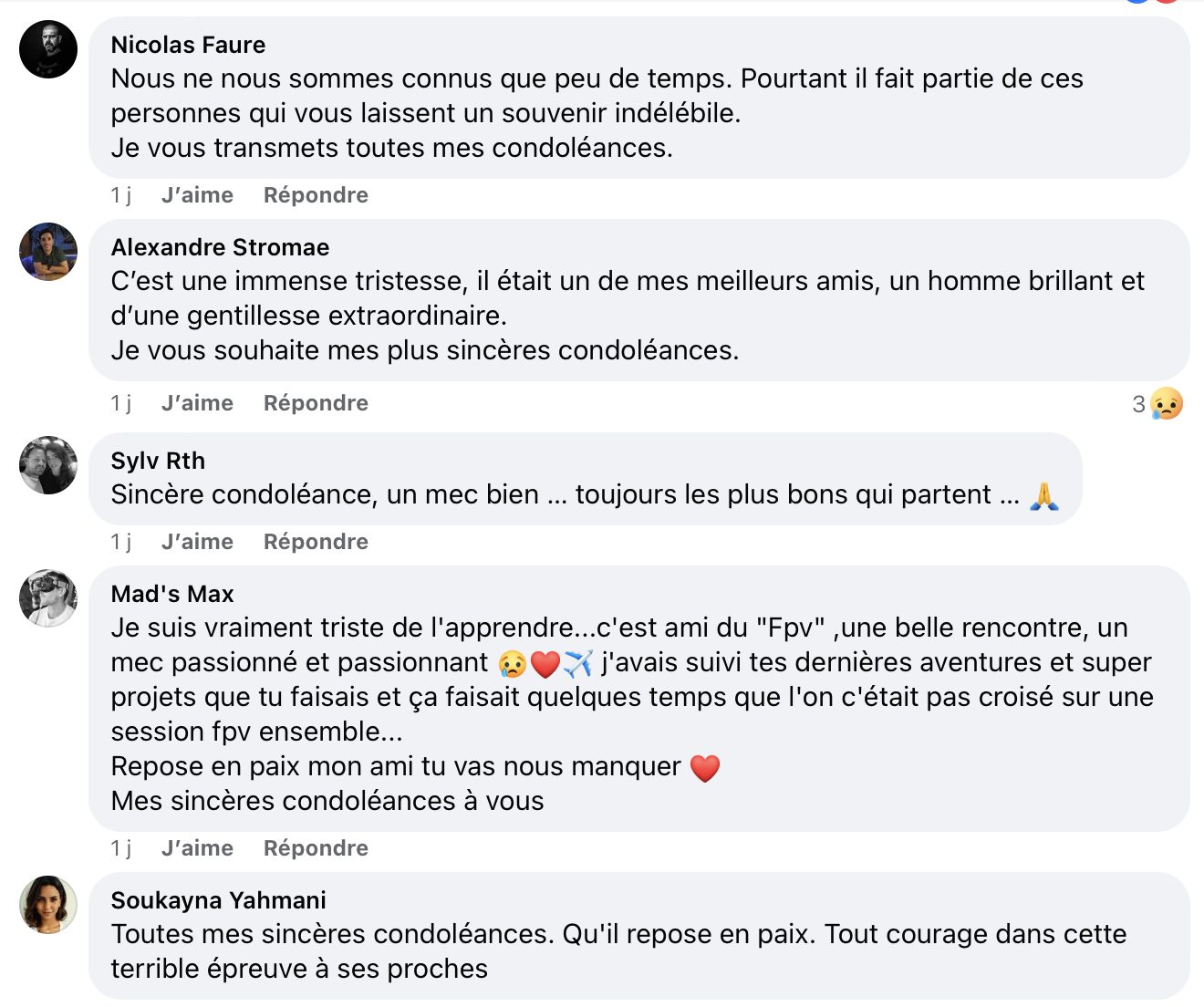Click Sylv Rth's avatar photo
This screenshot has height=1007, width=1204.
[48, 465]
